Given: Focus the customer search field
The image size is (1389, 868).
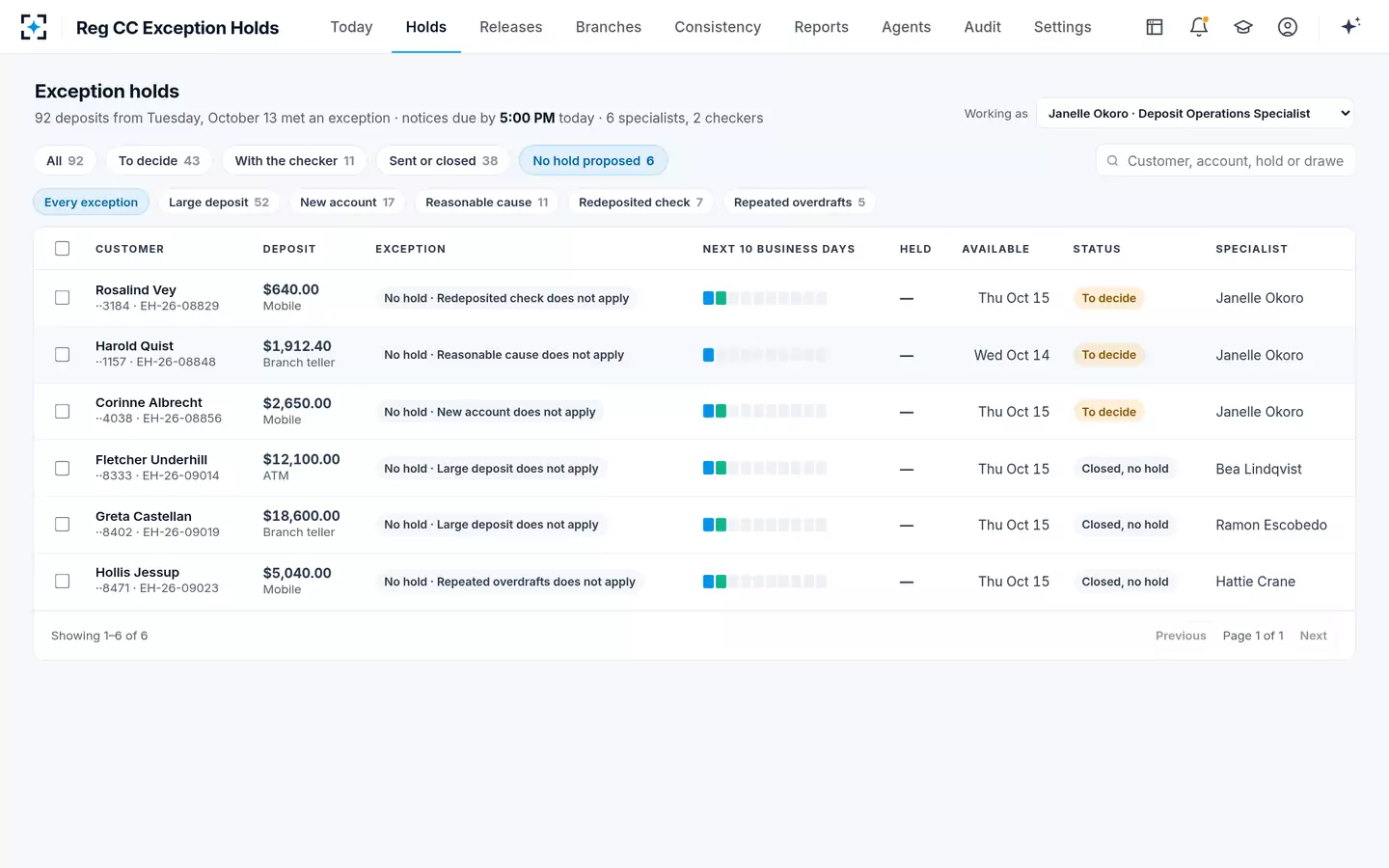Looking at the screenshot, I should [1226, 161].
